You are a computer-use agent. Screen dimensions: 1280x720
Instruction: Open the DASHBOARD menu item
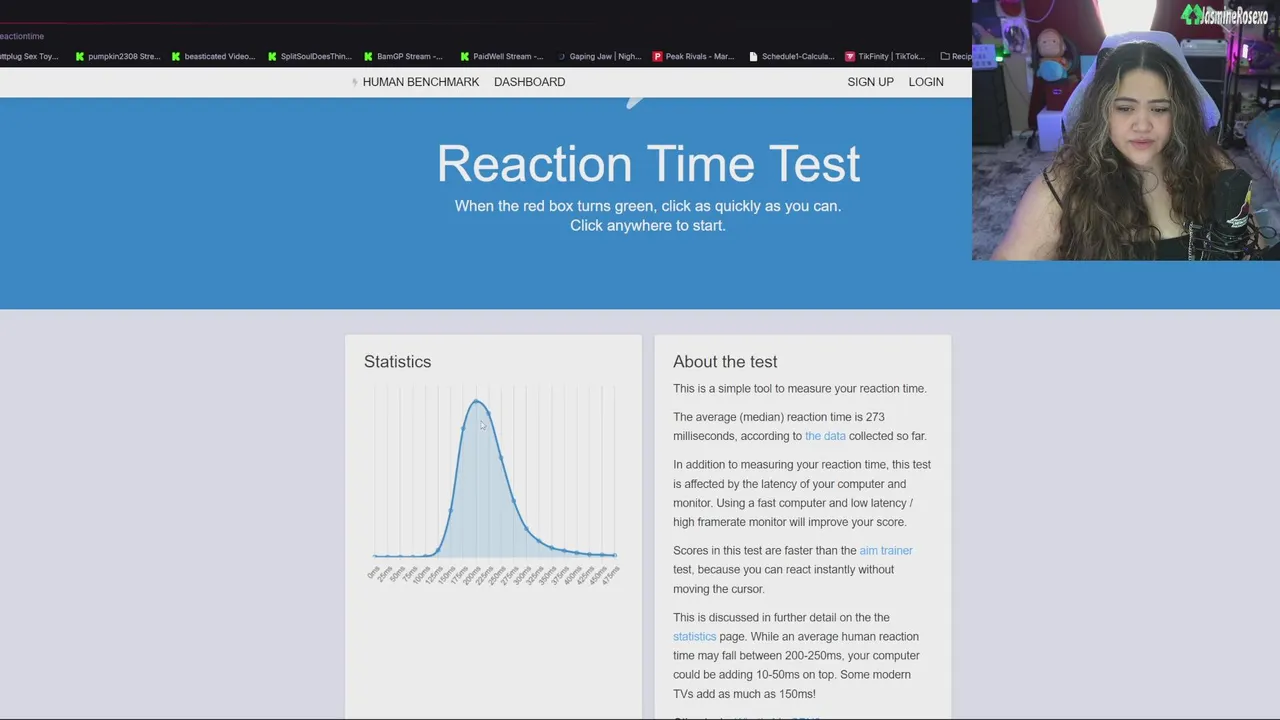(529, 82)
